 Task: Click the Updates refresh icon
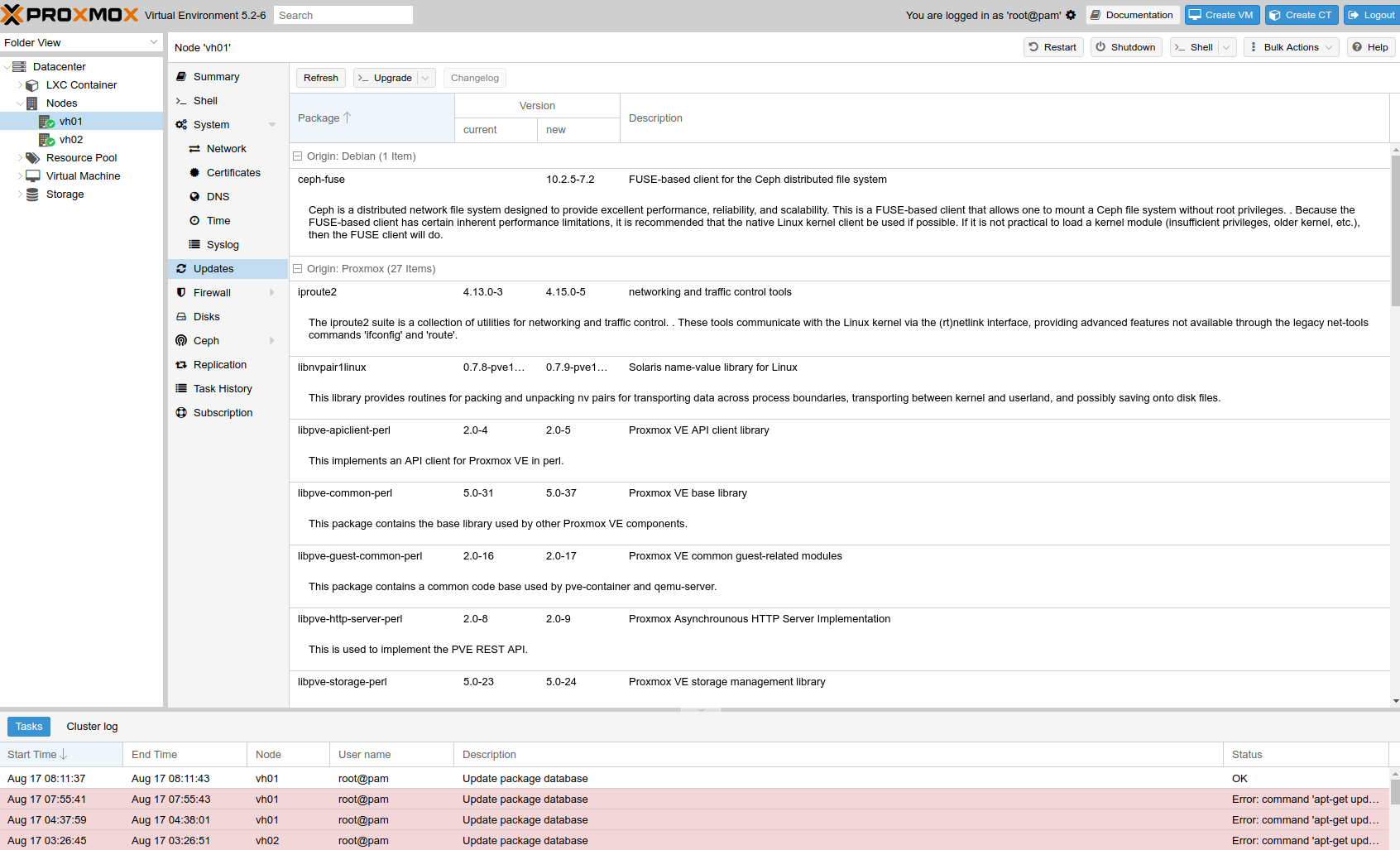point(181,268)
